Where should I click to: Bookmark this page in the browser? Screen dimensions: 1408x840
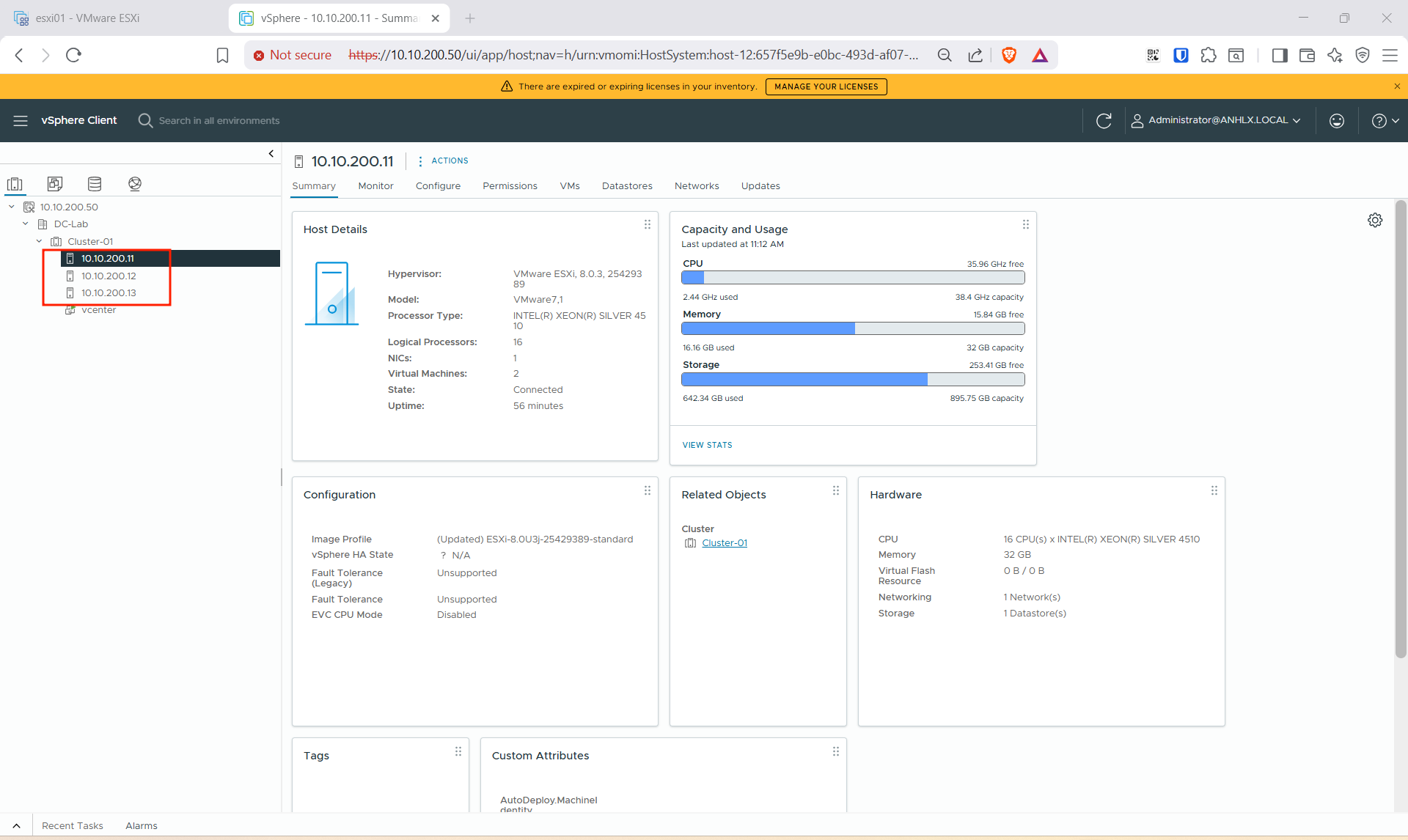[x=222, y=55]
